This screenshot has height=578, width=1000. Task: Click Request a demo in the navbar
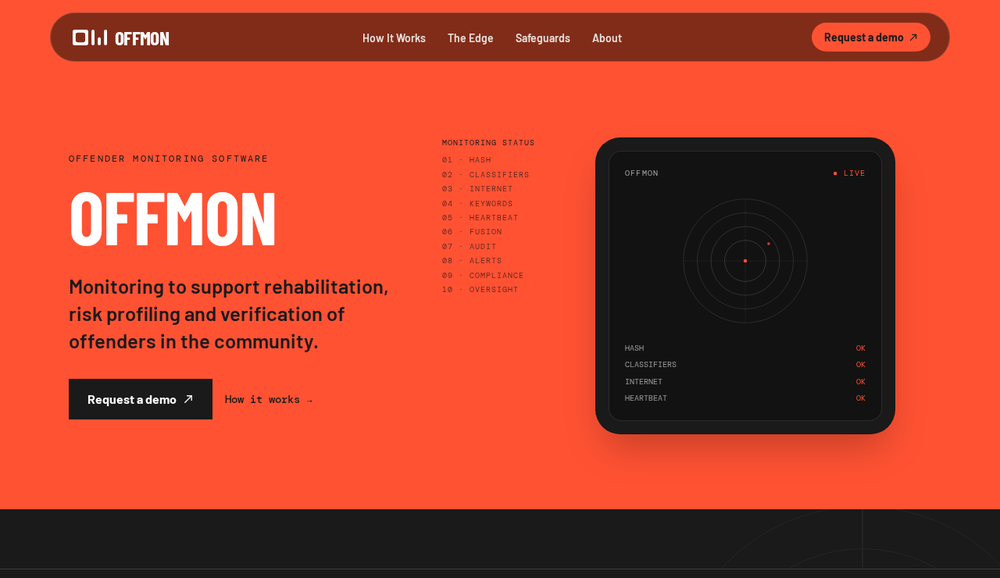point(871,37)
